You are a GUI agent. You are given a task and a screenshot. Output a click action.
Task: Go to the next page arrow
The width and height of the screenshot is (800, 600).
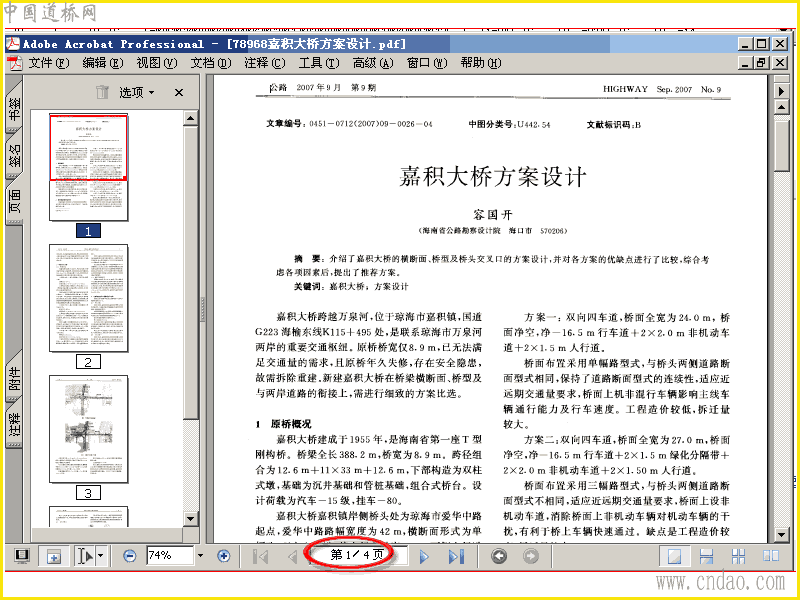[x=424, y=556]
